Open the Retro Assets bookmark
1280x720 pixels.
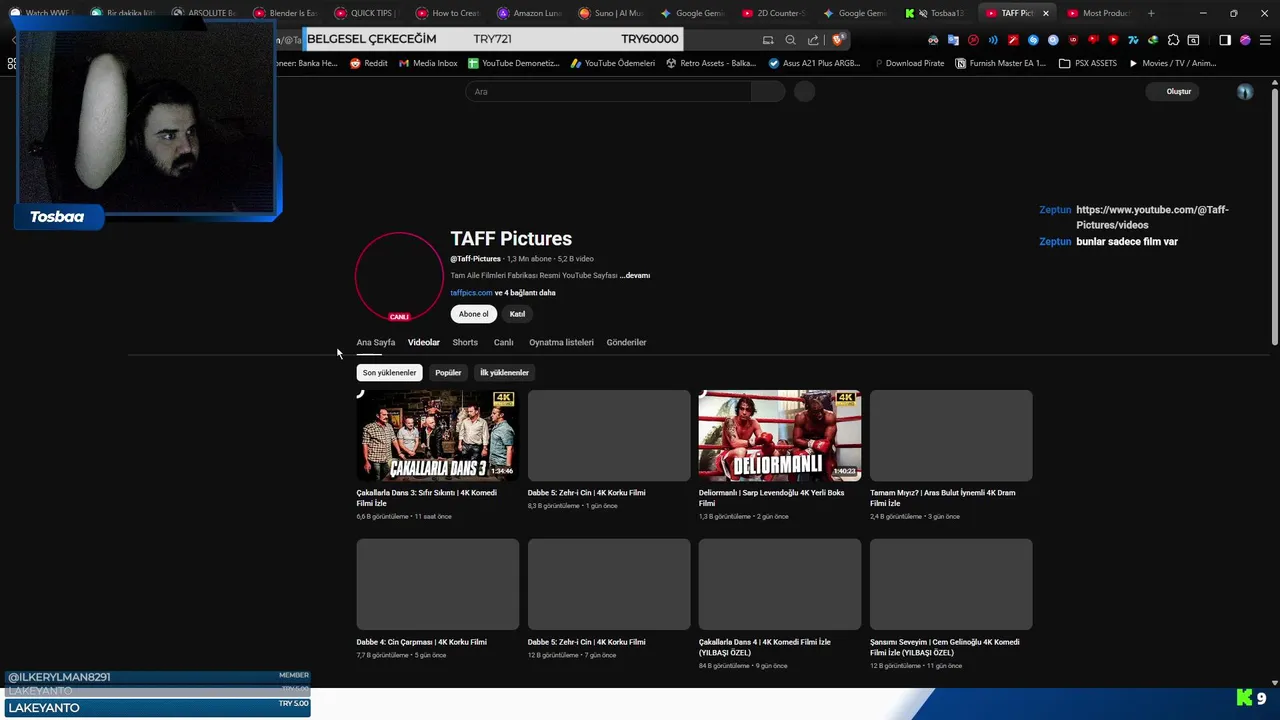[711, 63]
